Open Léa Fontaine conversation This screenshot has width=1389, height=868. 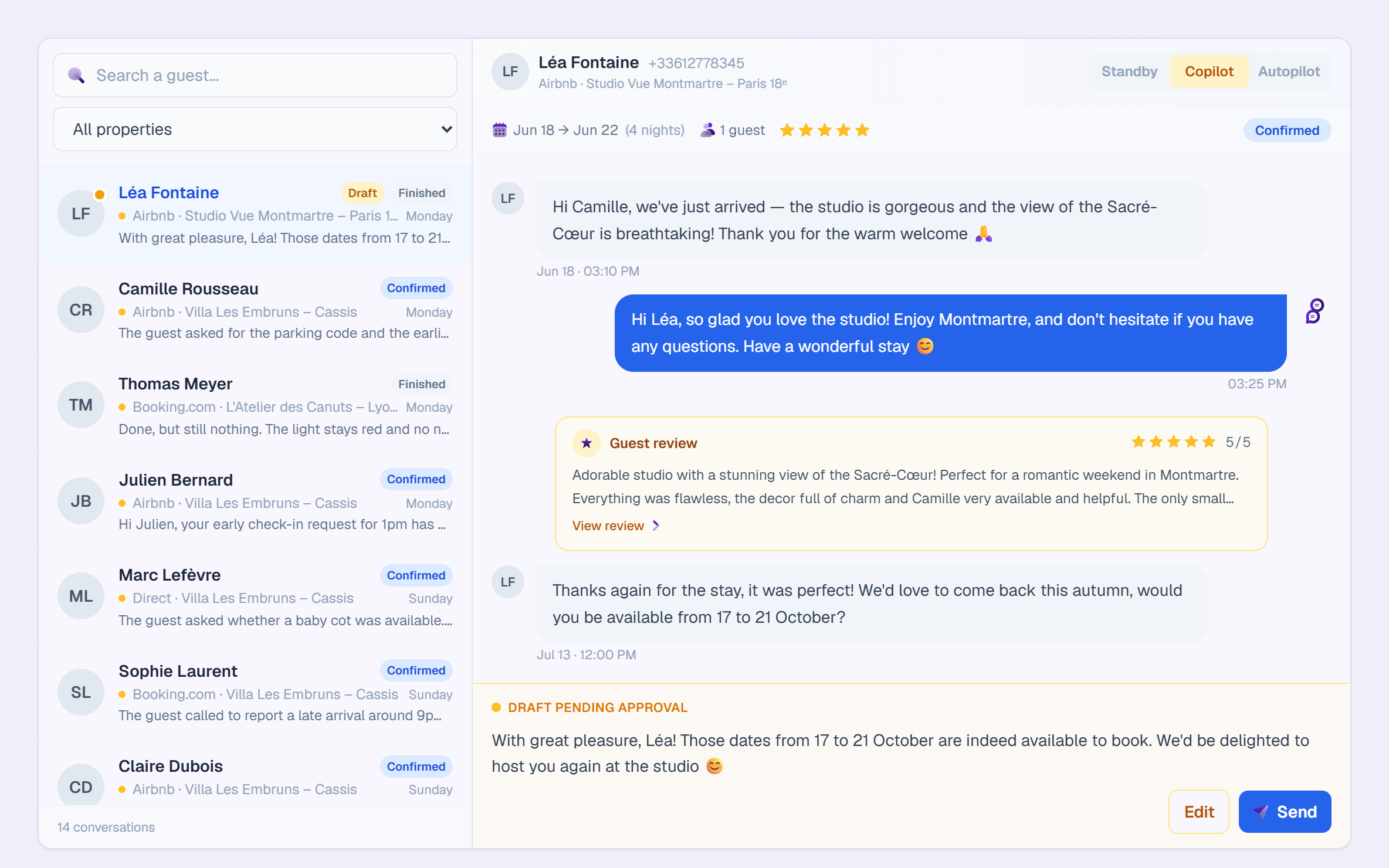click(x=255, y=214)
